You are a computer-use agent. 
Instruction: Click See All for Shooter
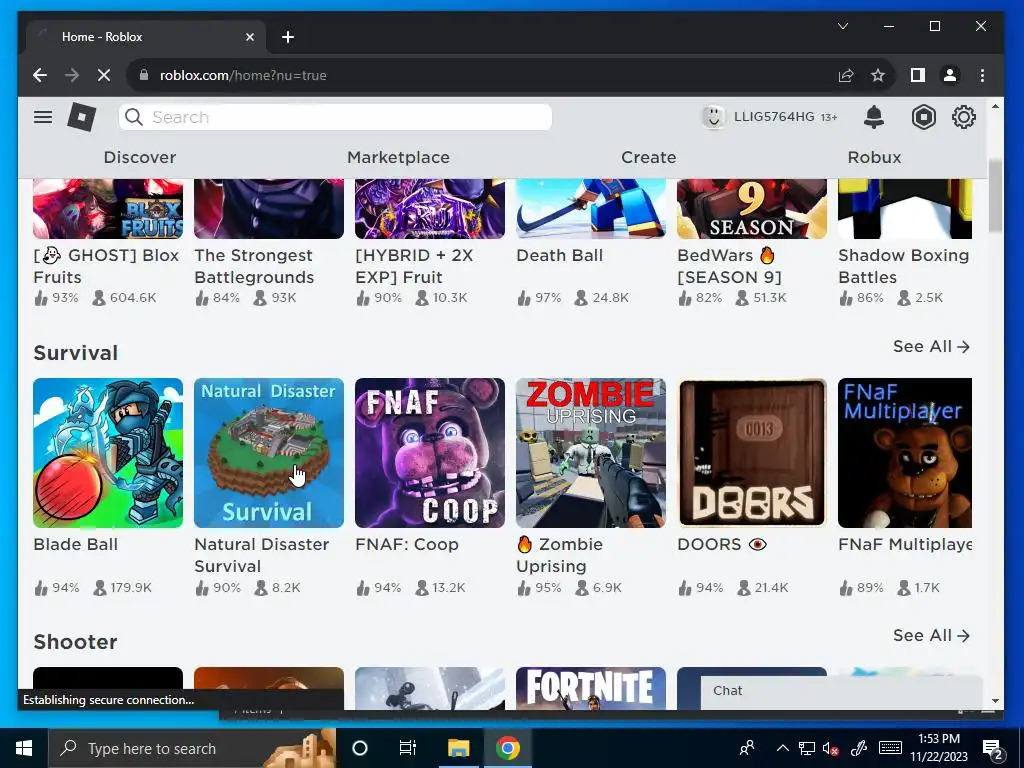coord(931,635)
